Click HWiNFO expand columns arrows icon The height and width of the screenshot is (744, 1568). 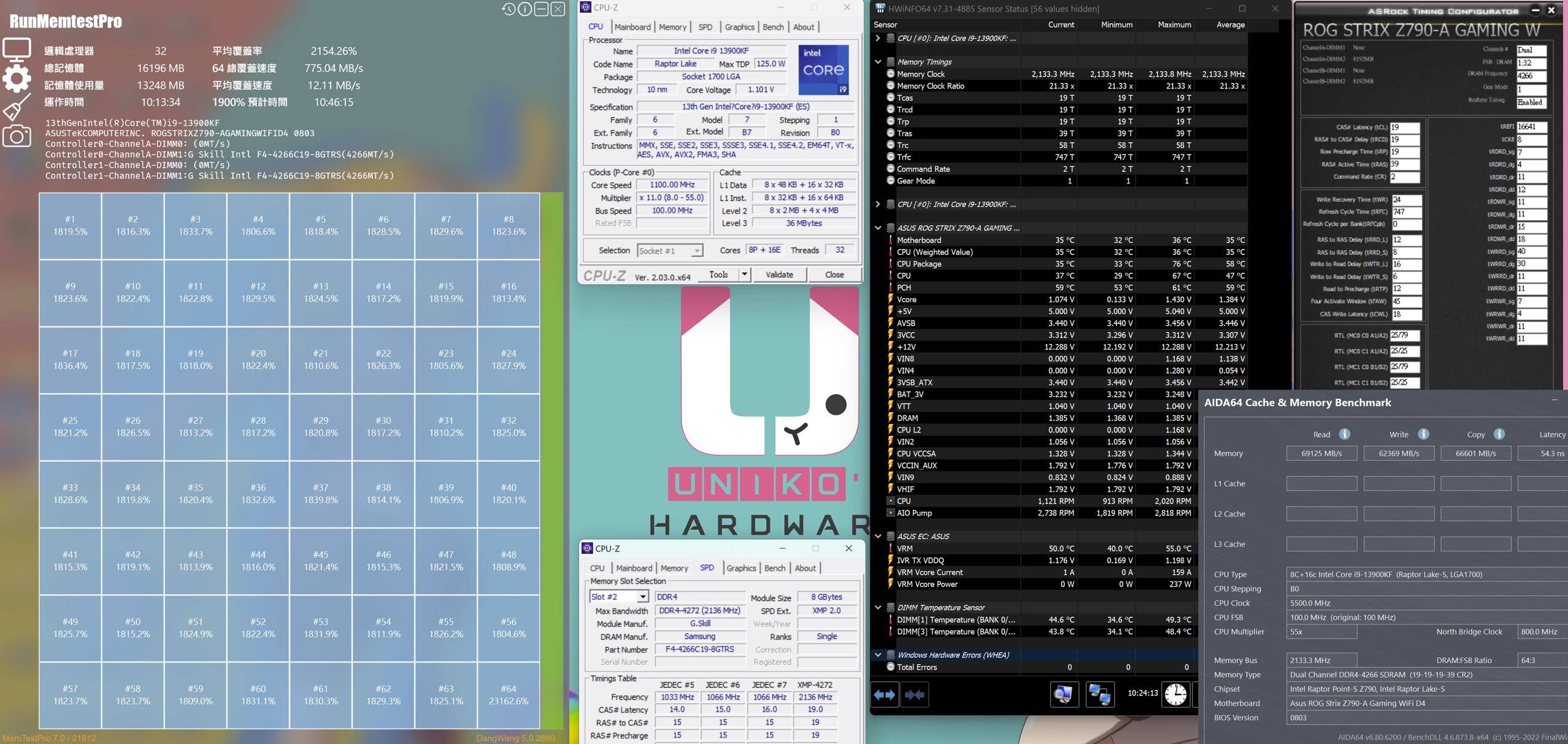click(885, 694)
